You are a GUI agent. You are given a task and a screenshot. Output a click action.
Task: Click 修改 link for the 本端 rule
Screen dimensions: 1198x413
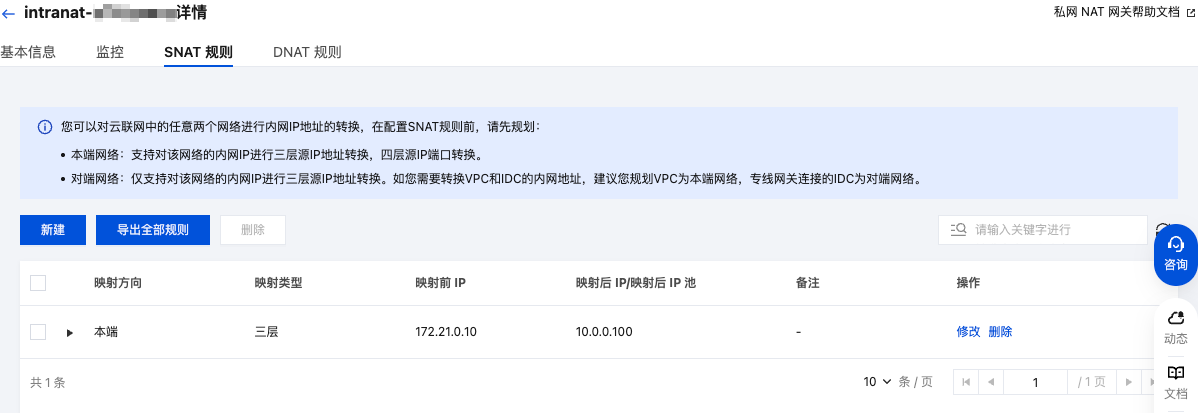(968, 332)
